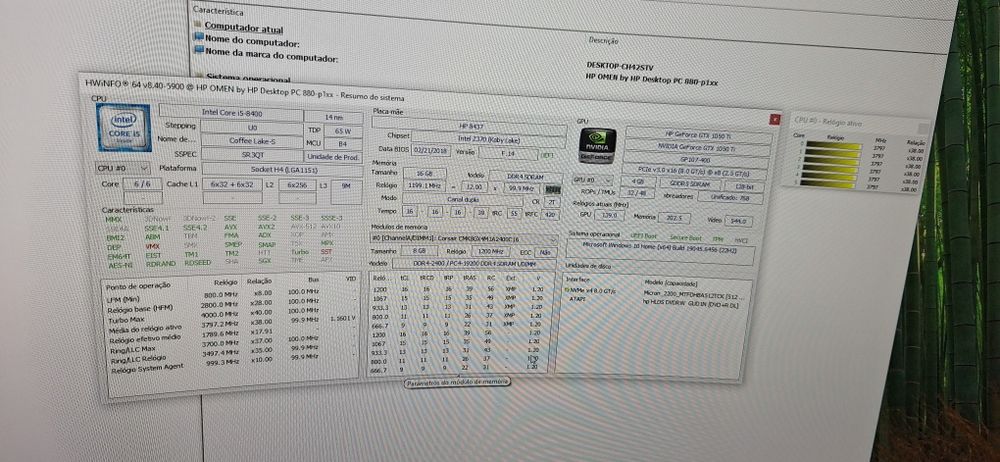Viewport: 1000px width, 462px height.
Task: Click DESKTOP-CH42STV in the background window
Action: (620, 65)
